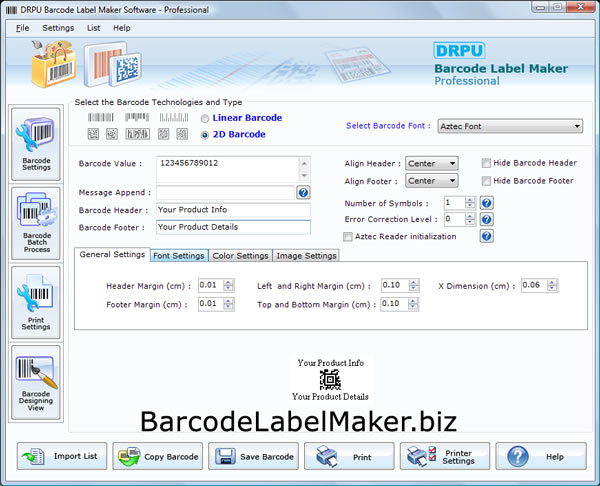Click the barcode label cards banner icon

click(113, 64)
